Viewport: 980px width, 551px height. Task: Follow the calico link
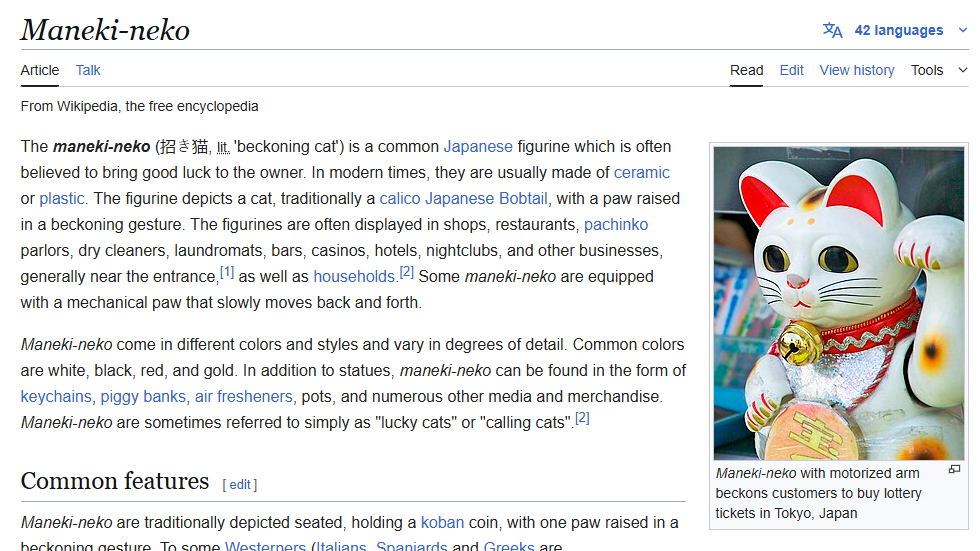coord(399,199)
